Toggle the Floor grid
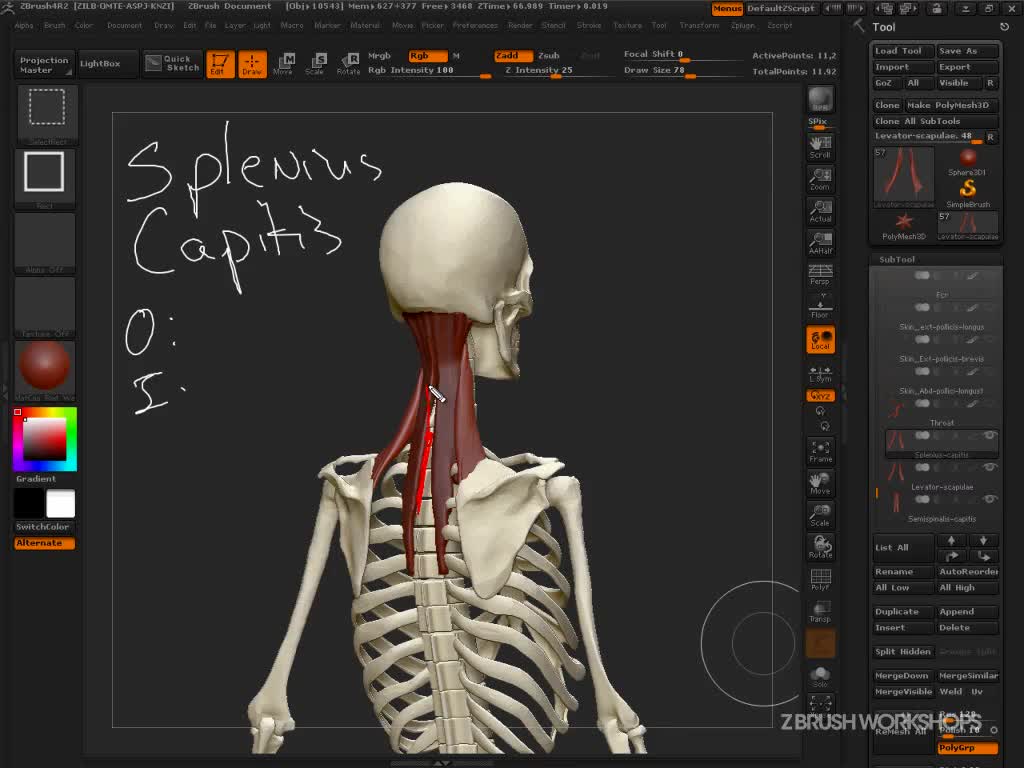Image resolution: width=1024 pixels, height=768 pixels. tap(820, 307)
